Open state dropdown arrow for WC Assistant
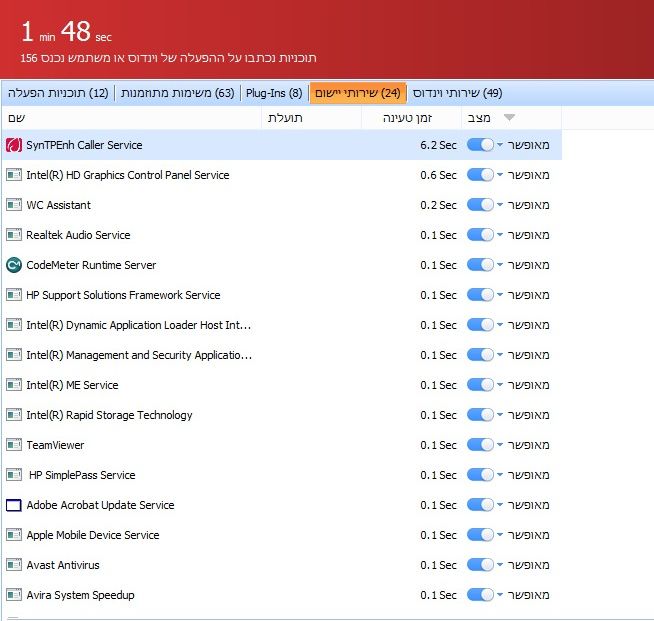This screenshot has width=654, height=621. [500, 205]
